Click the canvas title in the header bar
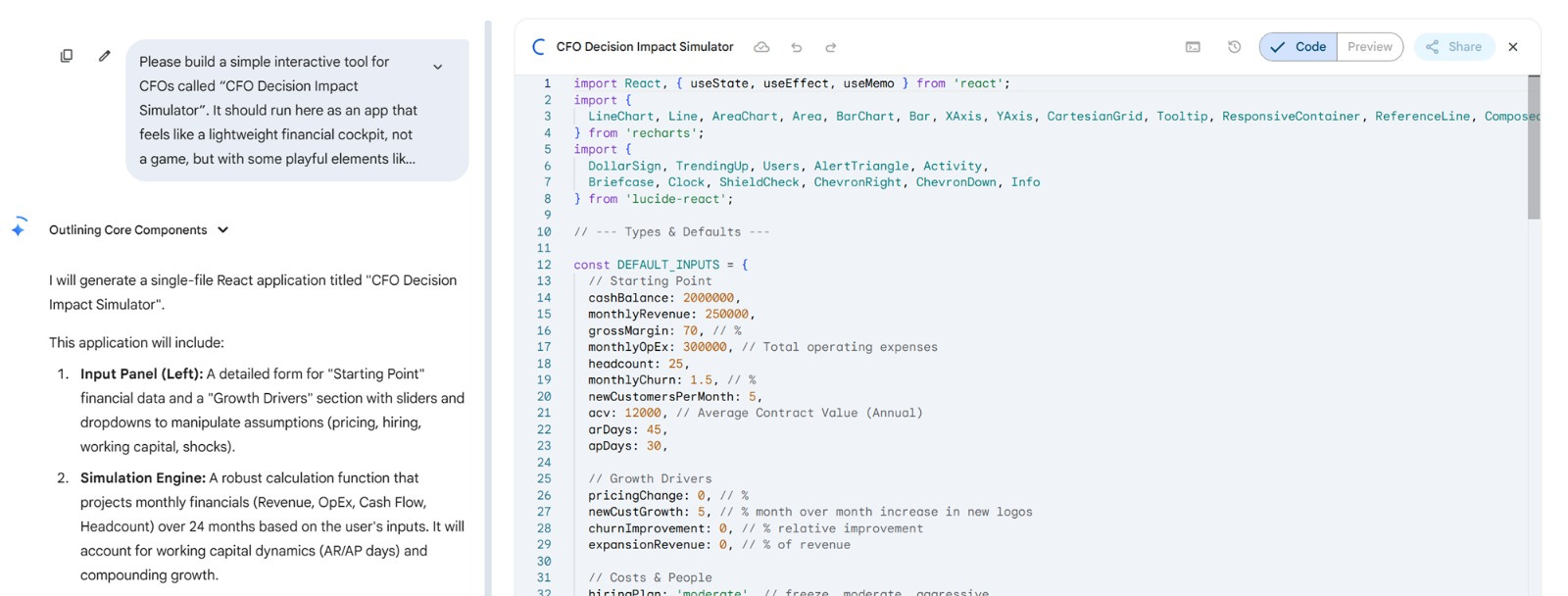This screenshot has width=1568, height=596. click(x=645, y=47)
